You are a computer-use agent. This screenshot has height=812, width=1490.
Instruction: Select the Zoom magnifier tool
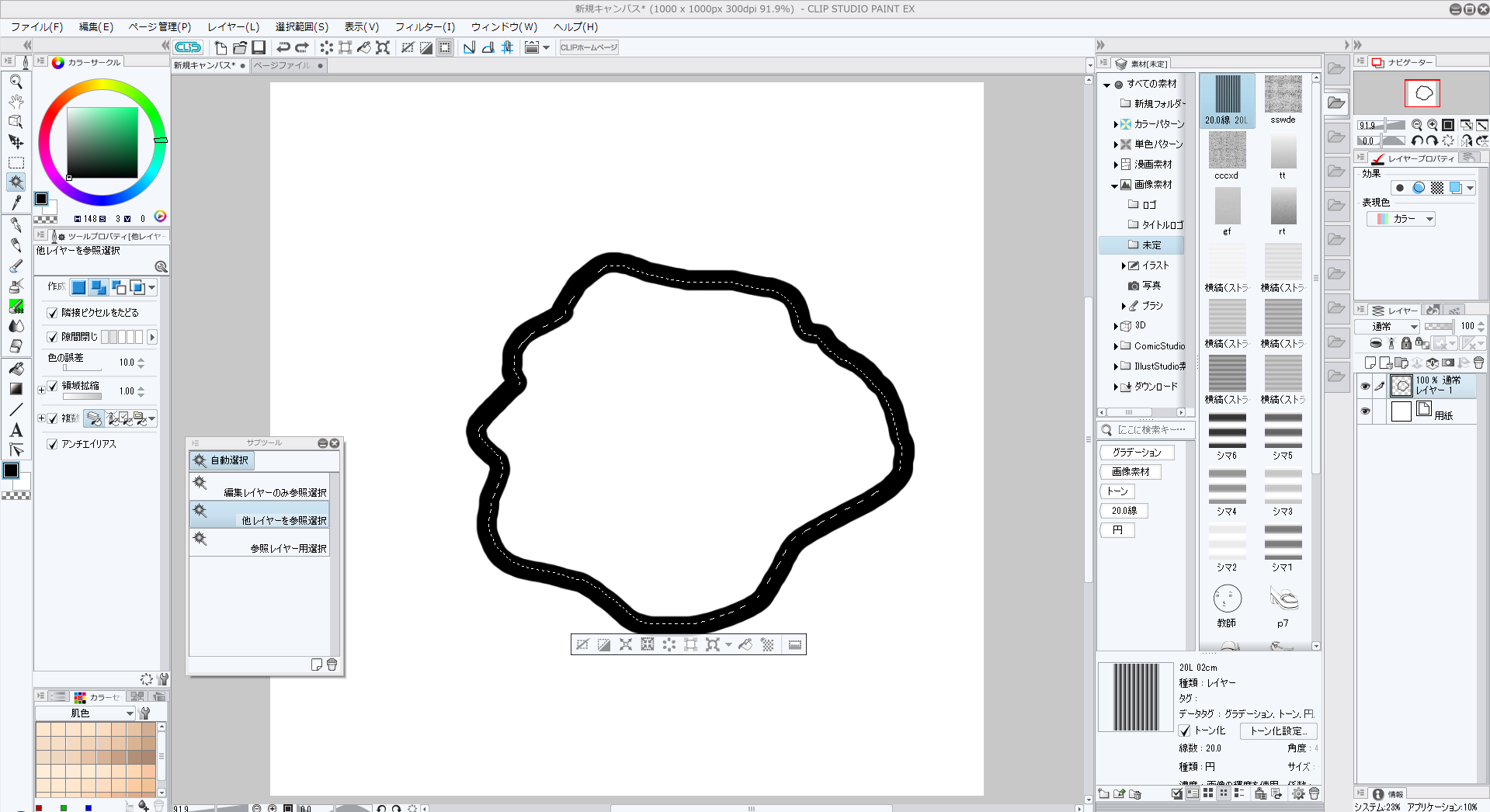click(16, 82)
